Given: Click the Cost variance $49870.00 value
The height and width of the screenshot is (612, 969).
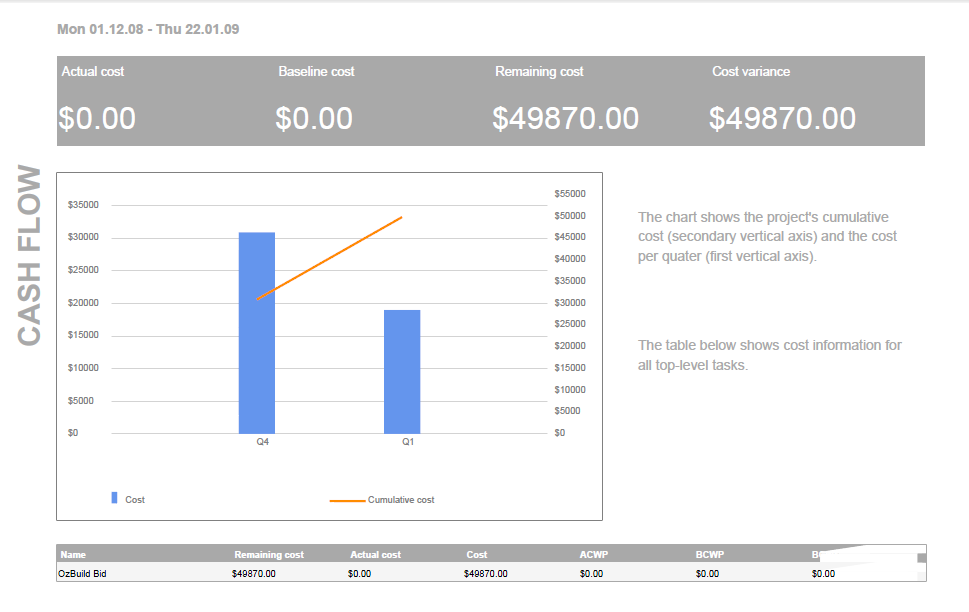Looking at the screenshot, I should 782,119.
